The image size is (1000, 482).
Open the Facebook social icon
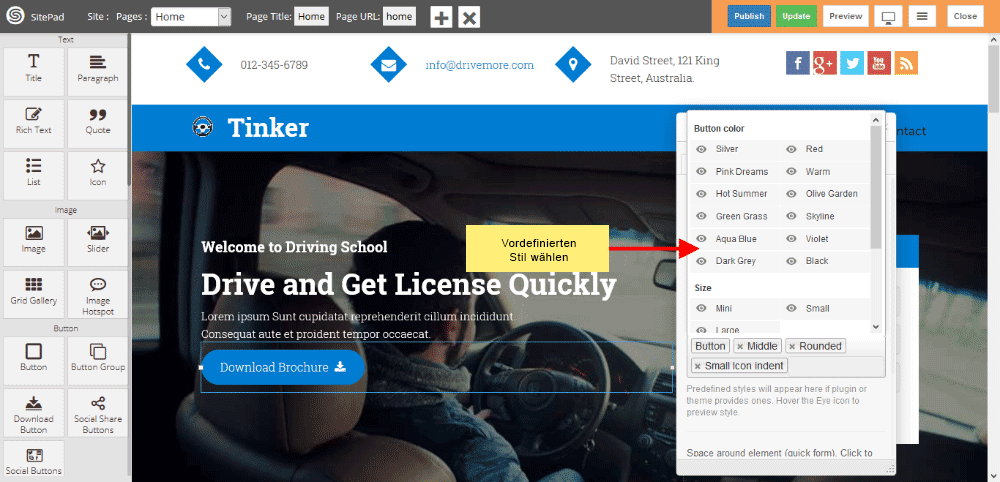click(798, 63)
